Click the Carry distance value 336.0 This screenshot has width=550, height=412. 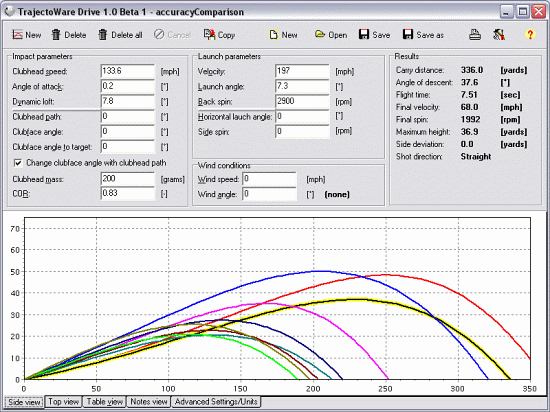tap(472, 70)
